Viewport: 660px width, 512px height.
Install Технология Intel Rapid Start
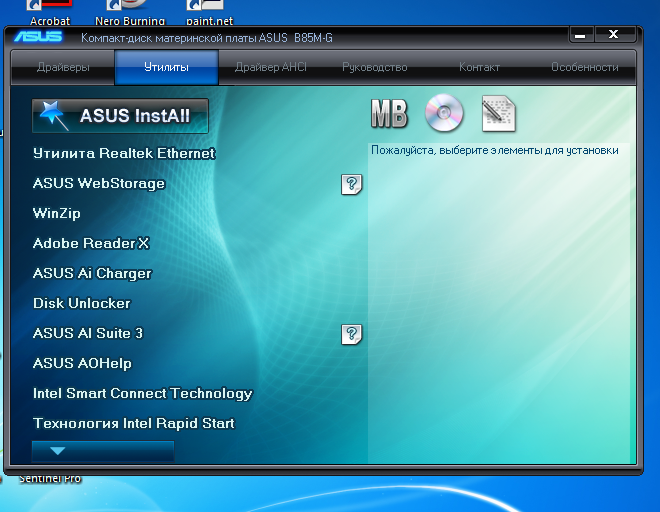[x=134, y=424]
